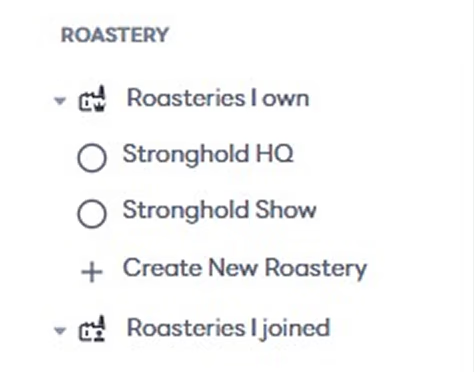Tap the plus sign before Create New Roastery
This screenshot has height=372, width=474.
pos(92,272)
